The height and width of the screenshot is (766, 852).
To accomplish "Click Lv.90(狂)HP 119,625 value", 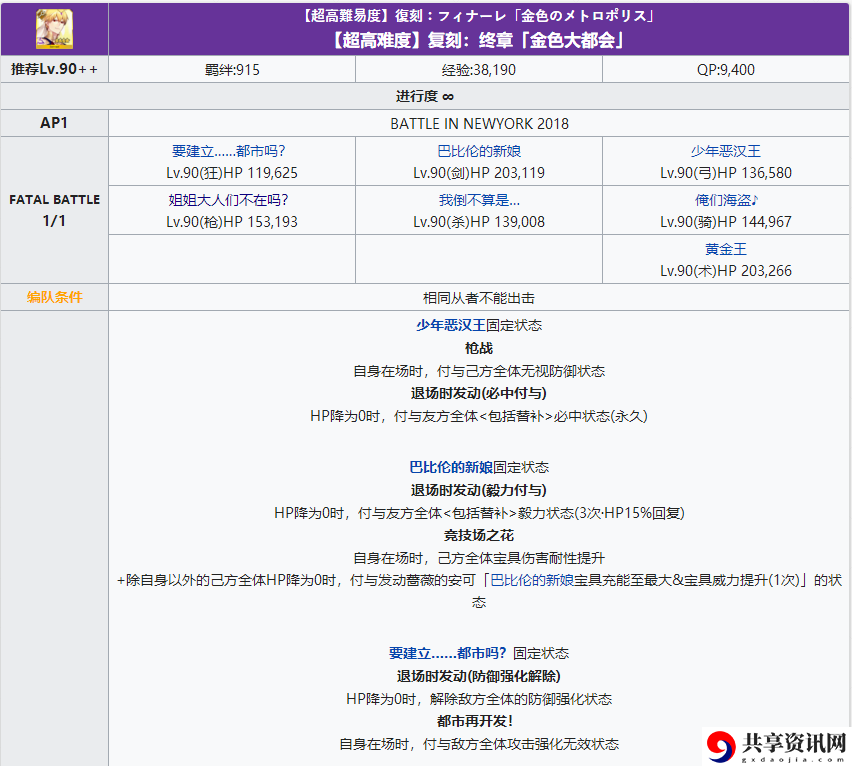I will click(x=232, y=173).
